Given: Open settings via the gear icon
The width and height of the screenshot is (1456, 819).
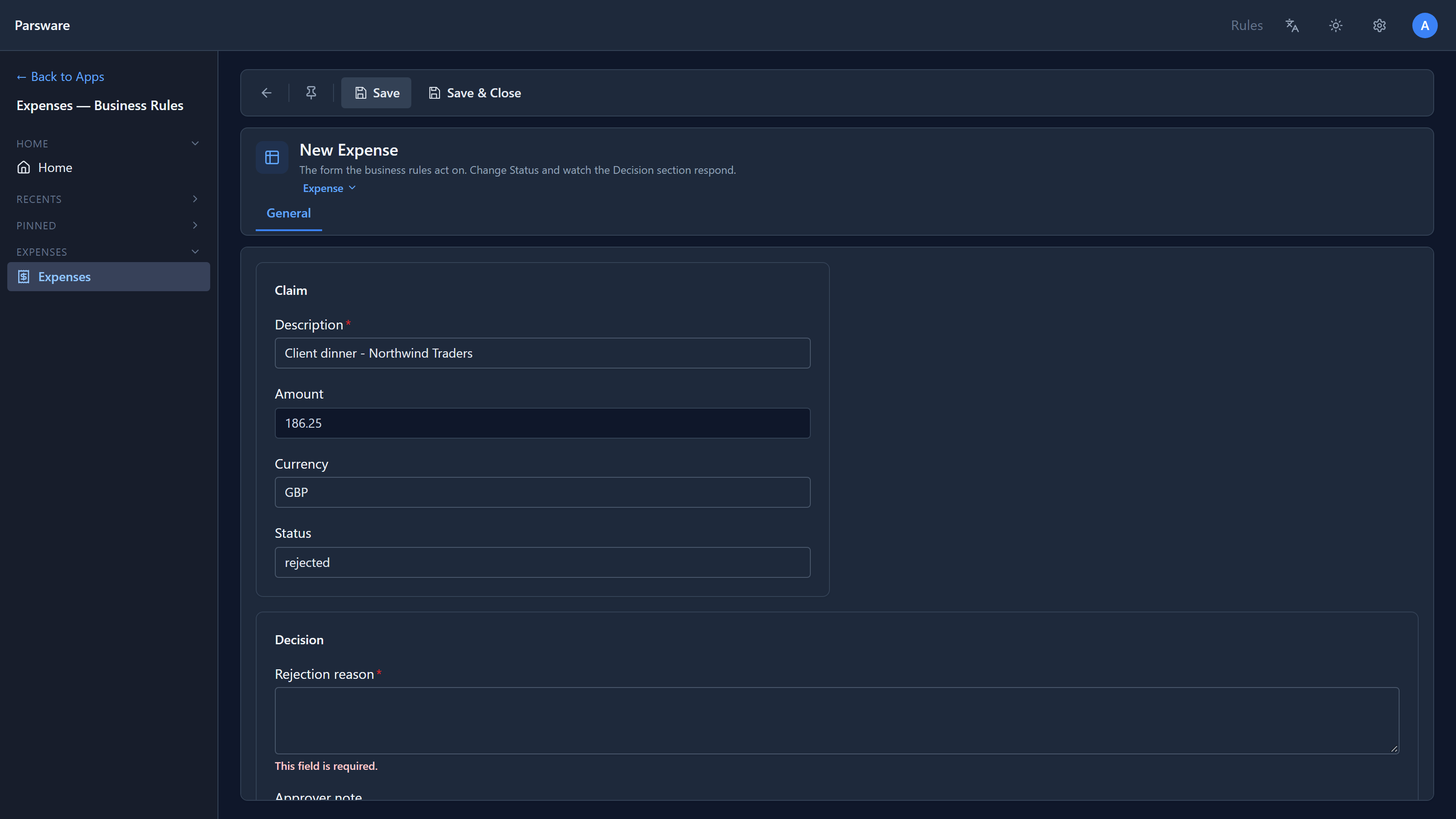Looking at the screenshot, I should tap(1379, 25).
